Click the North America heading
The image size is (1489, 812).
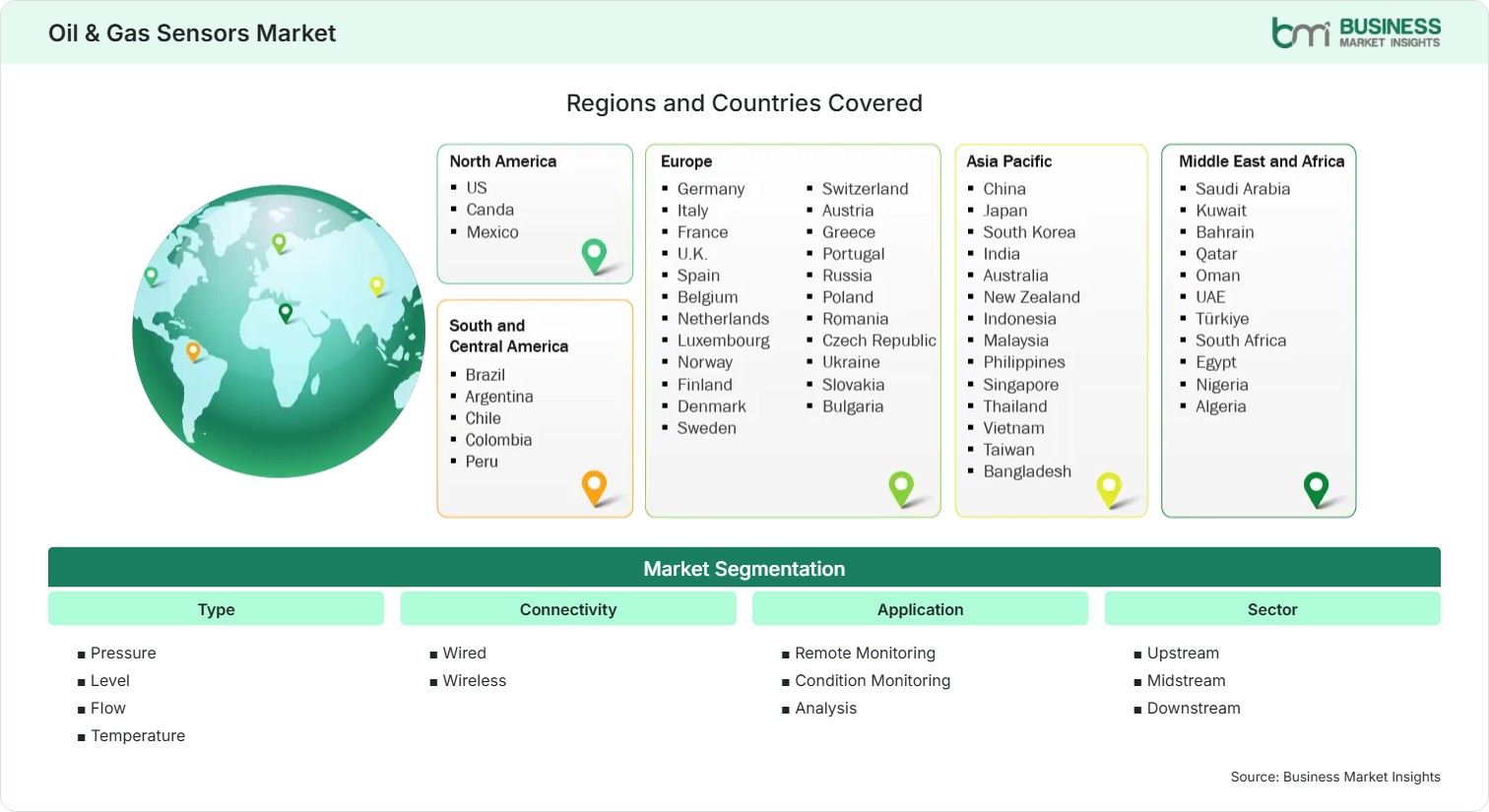(x=502, y=161)
